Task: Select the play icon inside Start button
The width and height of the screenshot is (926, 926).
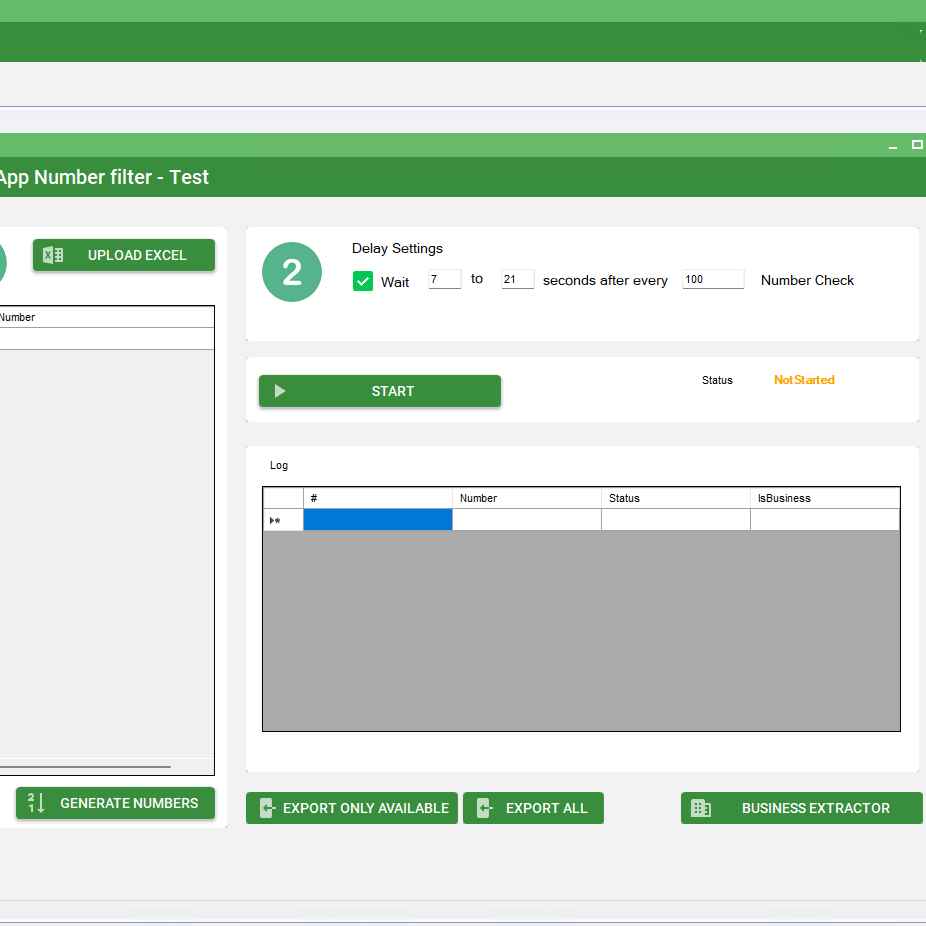Action: pos(280,391)
